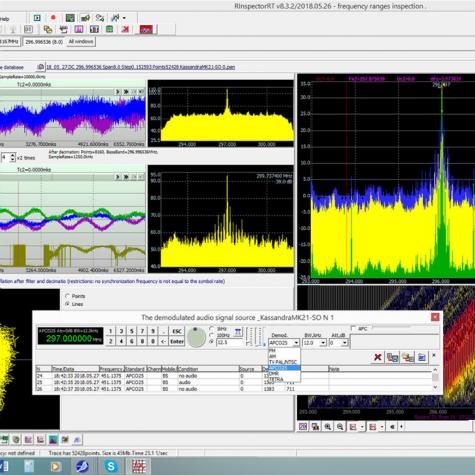Click the red X delete icon in second toolbar row
Screen dimensions: 475x475
pos(125,29)
